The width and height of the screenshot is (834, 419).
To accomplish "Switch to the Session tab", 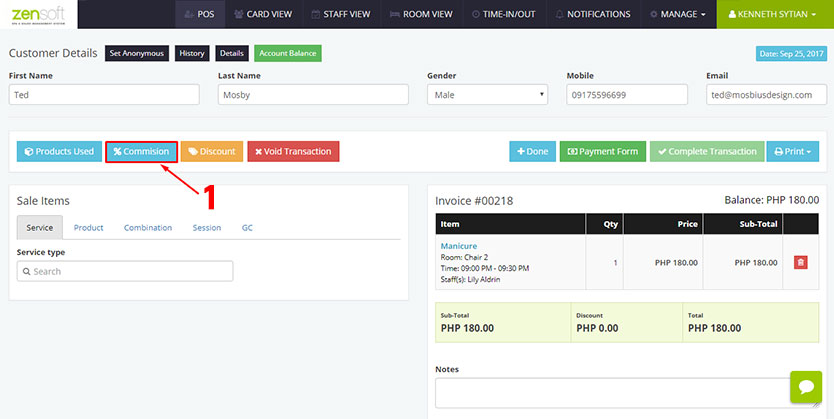I will pyautogui.click(x=207, y=228).
